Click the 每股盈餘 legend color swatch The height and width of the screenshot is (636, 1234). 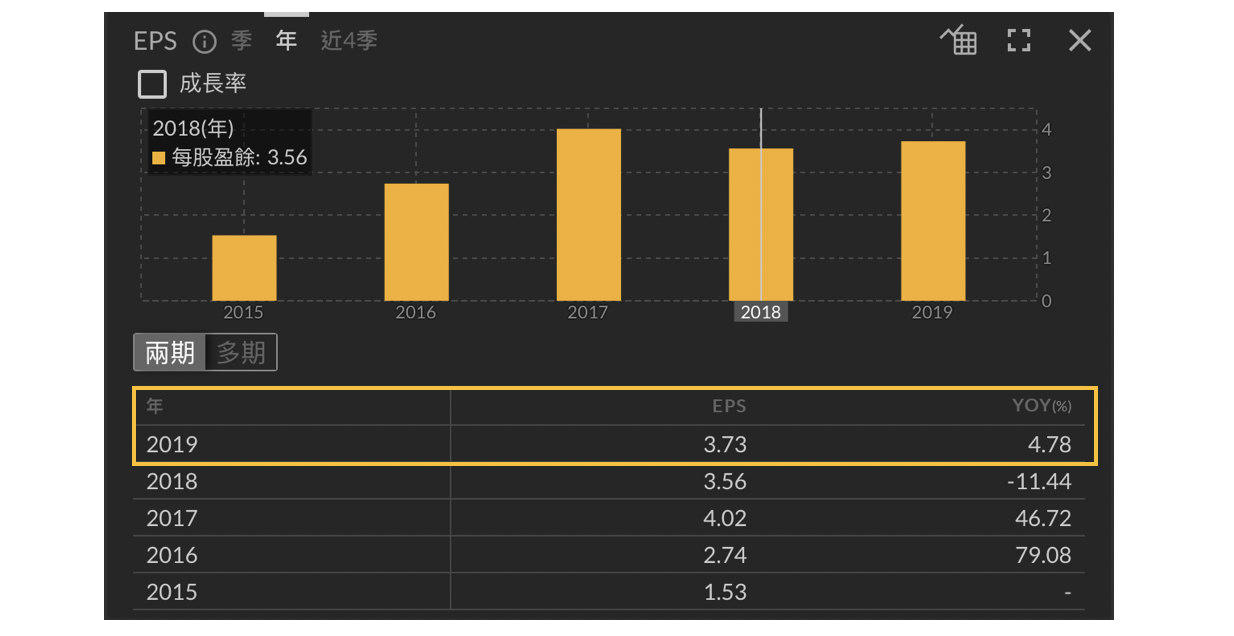pyautogui.click(x=159, y=158)
